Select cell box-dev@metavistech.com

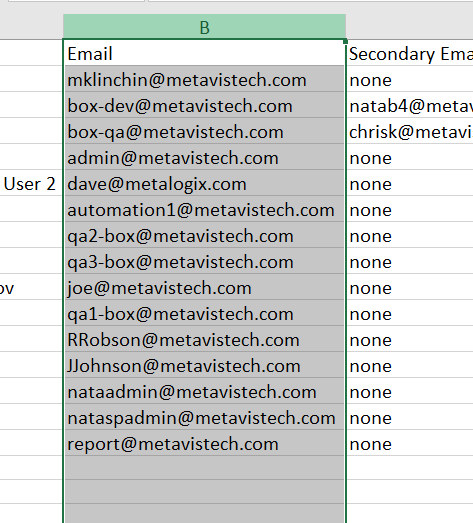click(204, 105)
